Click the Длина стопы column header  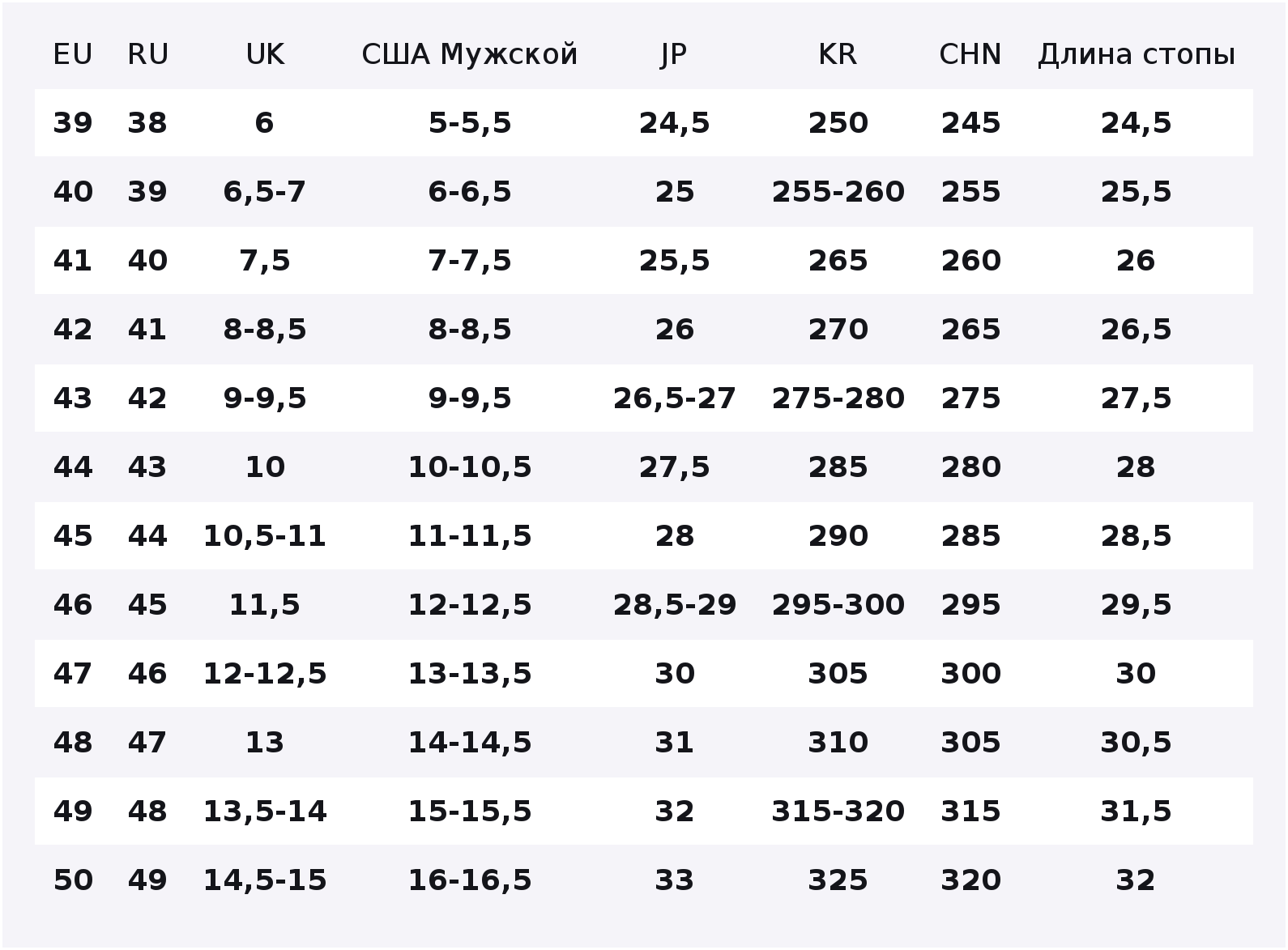coord(1136,54)
